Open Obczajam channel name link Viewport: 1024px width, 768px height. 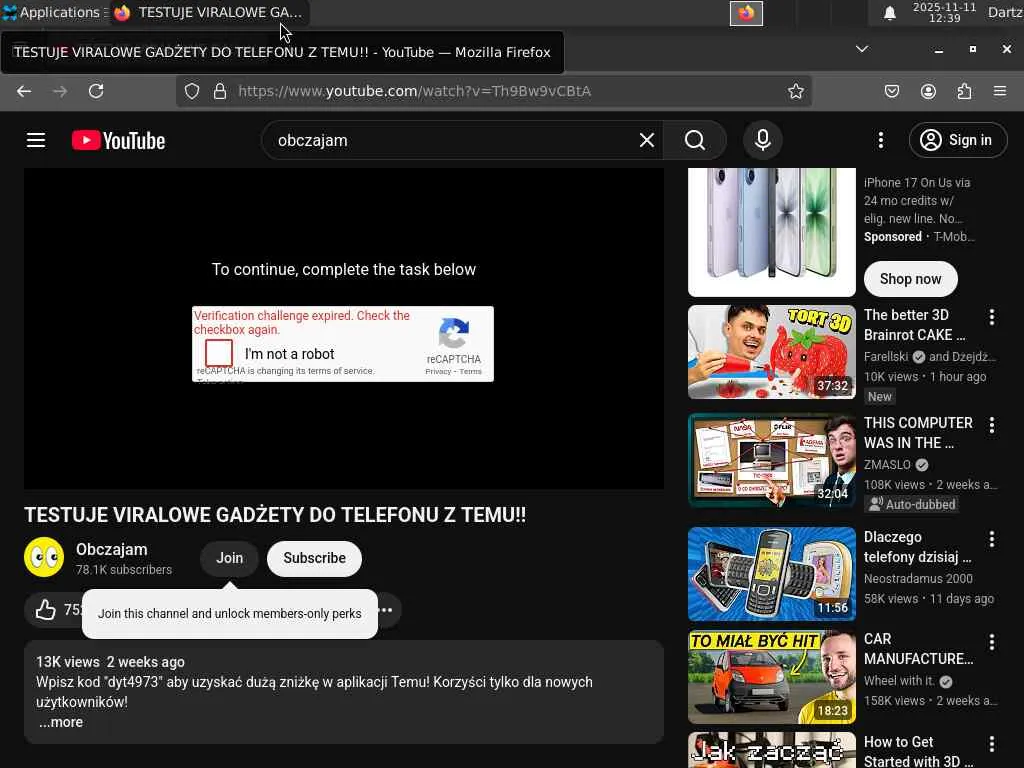pyautogui.click(x=112, y=550)
